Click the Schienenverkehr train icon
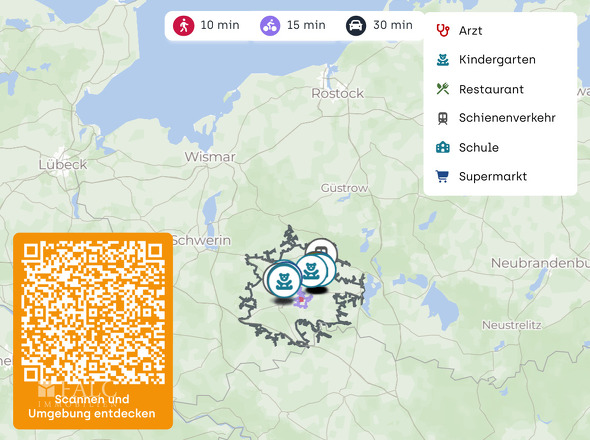Screen dimensions: 590x440 (443, 118)
